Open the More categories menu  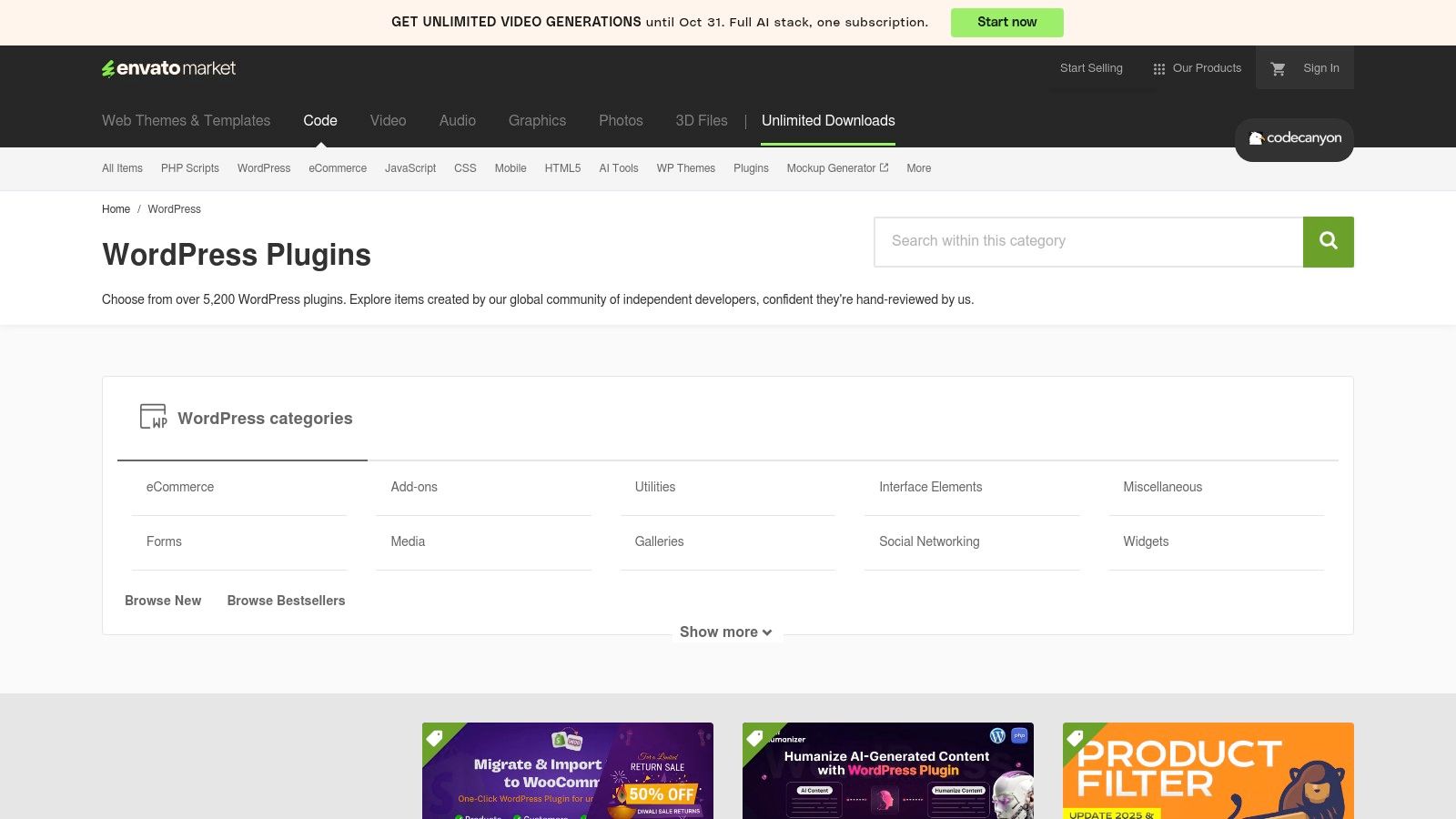pyautogui.click(x=918, y=168)
